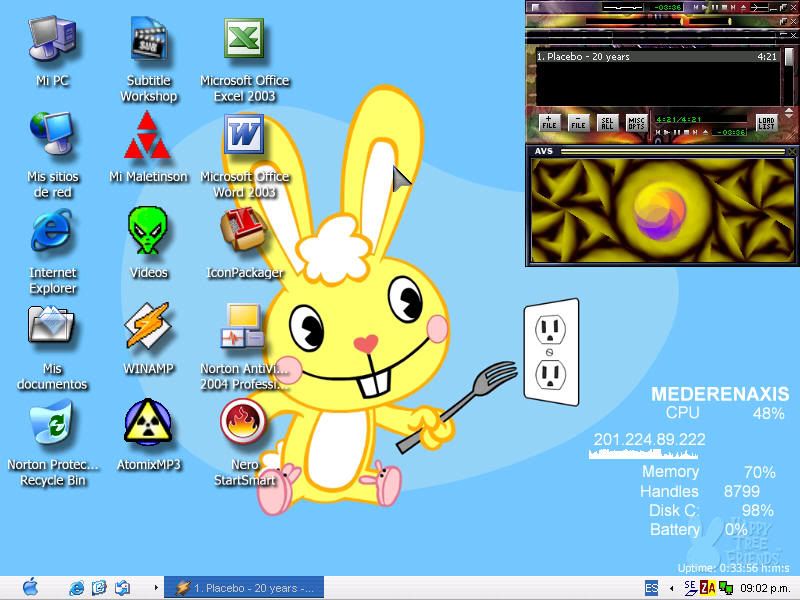Click the playlist vertical scrollbar thumb

coord(789,56)
